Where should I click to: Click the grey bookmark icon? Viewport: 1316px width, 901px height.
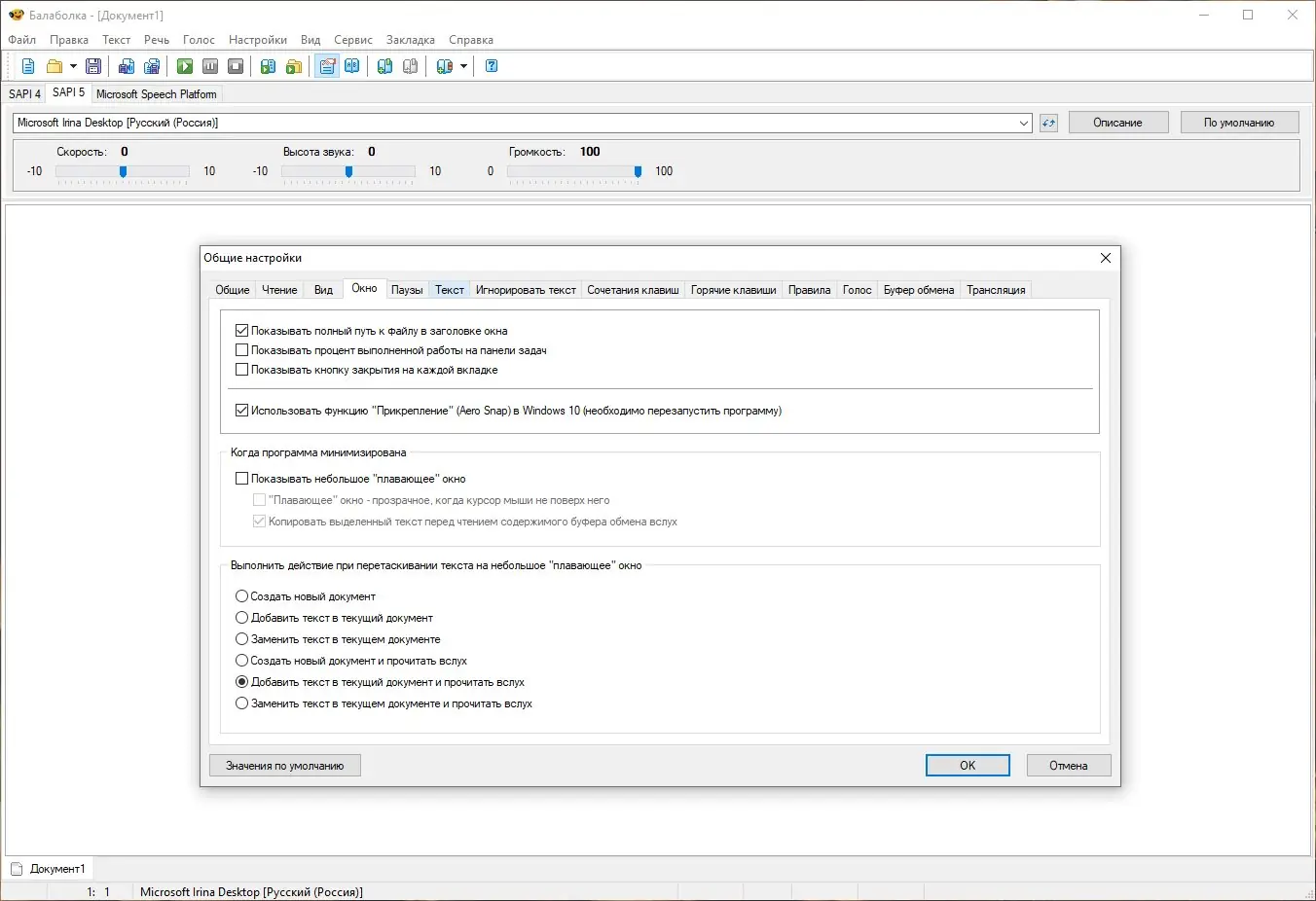tap(411, 66)
